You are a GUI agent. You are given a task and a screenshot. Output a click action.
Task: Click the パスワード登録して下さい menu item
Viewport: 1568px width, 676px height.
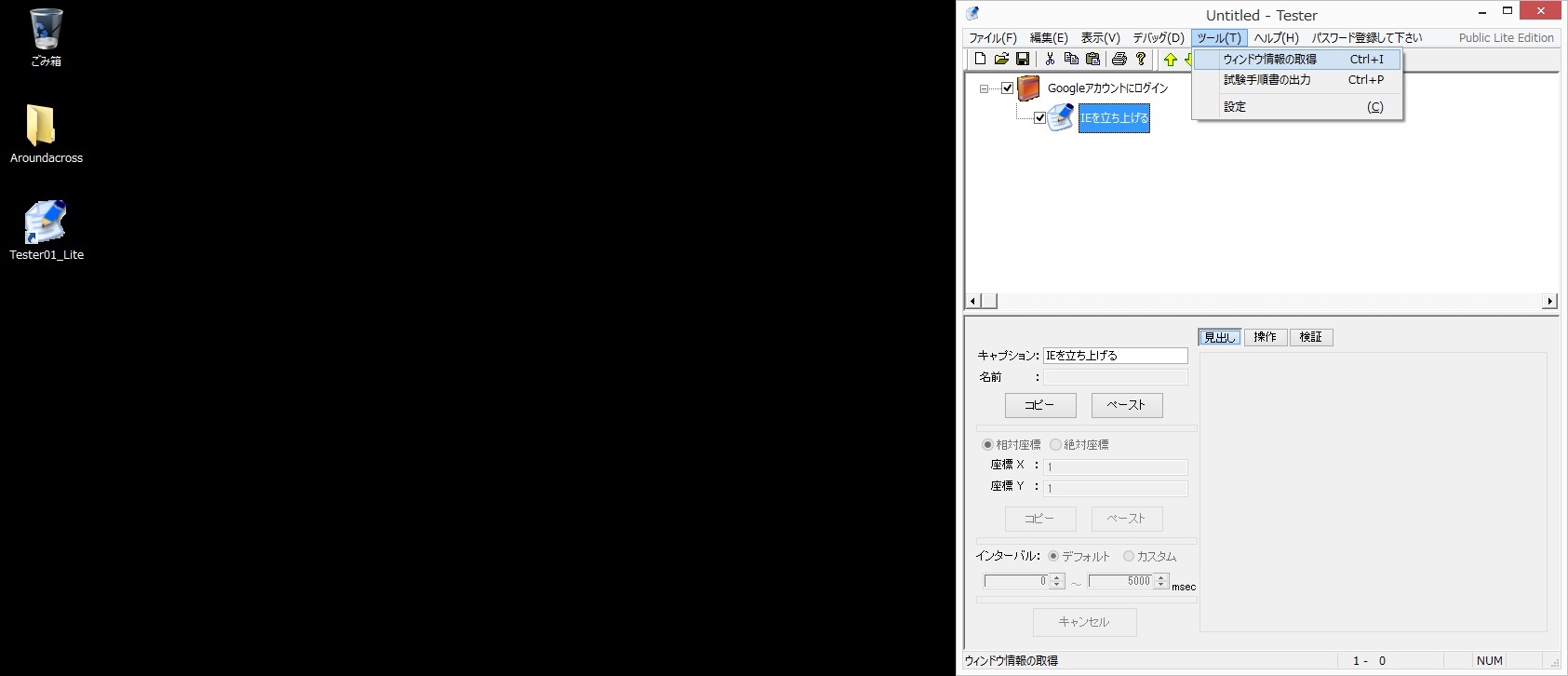pyautogui.click(x=1367, y=38)
